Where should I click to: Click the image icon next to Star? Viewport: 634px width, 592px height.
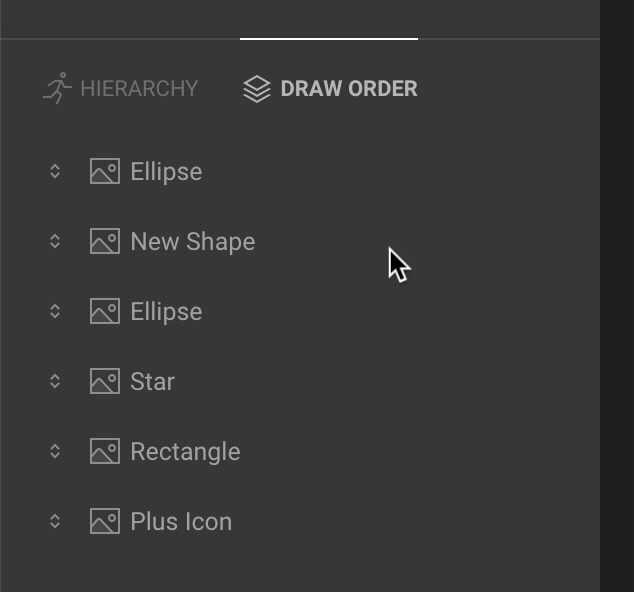click(105, 381)
